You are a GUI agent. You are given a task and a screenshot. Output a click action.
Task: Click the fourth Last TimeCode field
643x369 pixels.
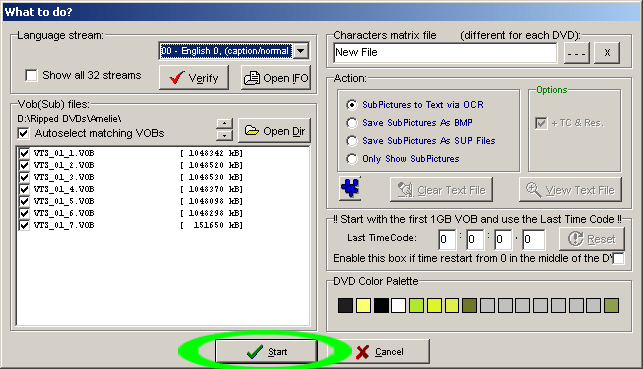click(x=534, y=239)
